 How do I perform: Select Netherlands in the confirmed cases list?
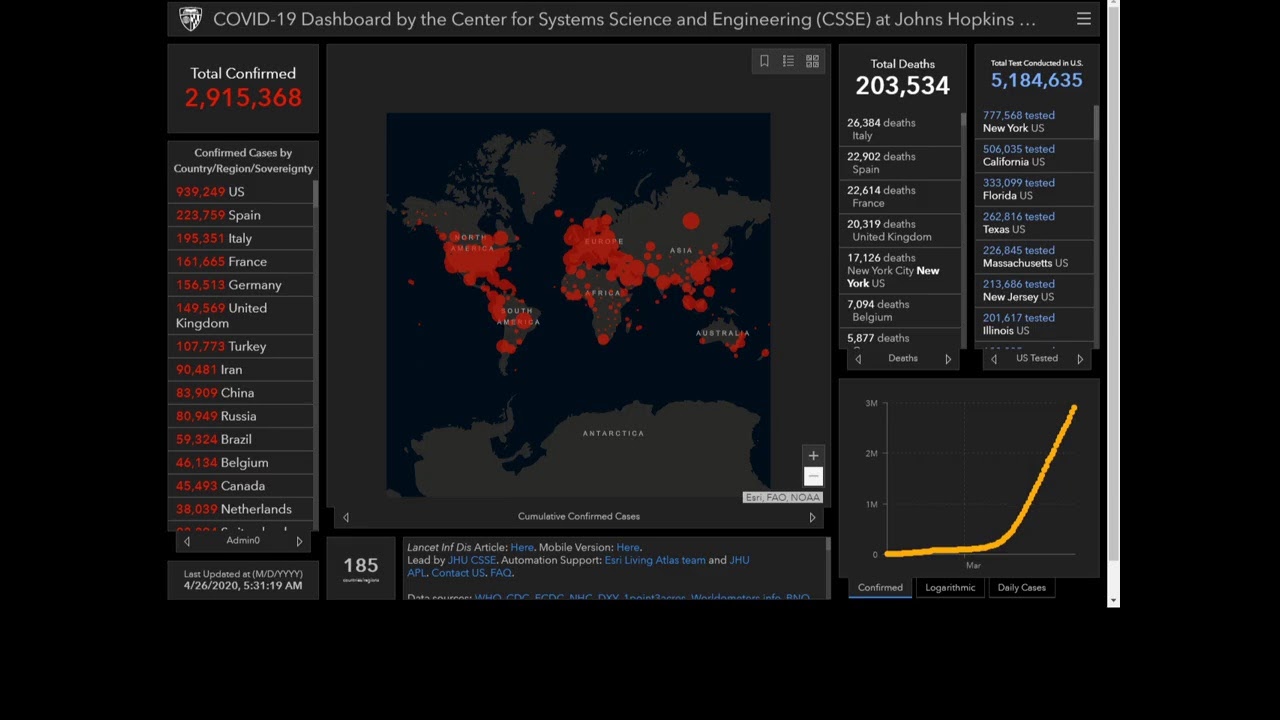(x=240, y=509)
